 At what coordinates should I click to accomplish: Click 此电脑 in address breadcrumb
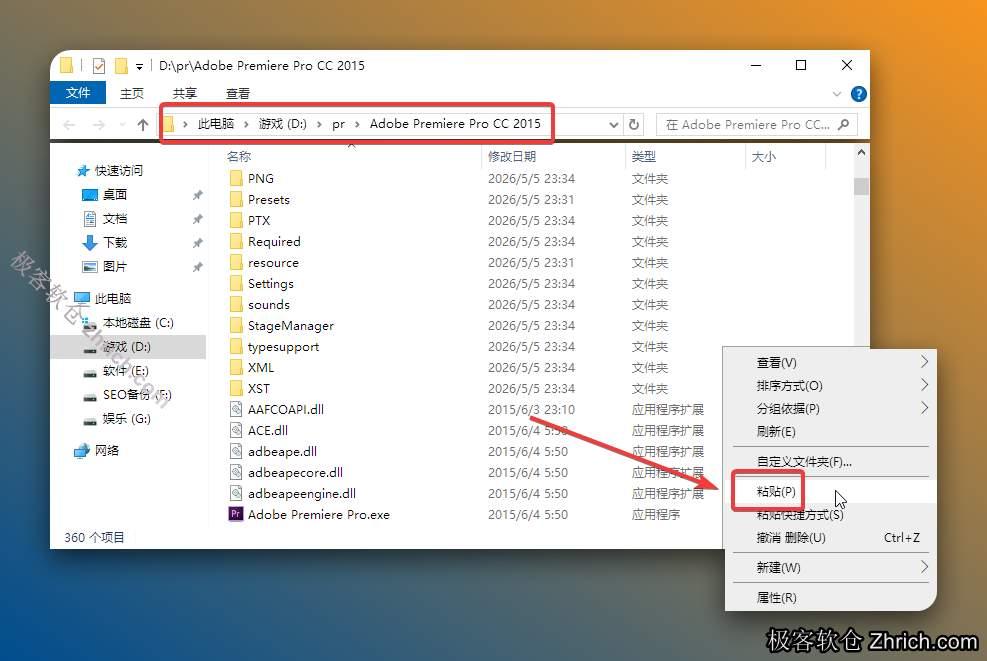coord(216,123)
